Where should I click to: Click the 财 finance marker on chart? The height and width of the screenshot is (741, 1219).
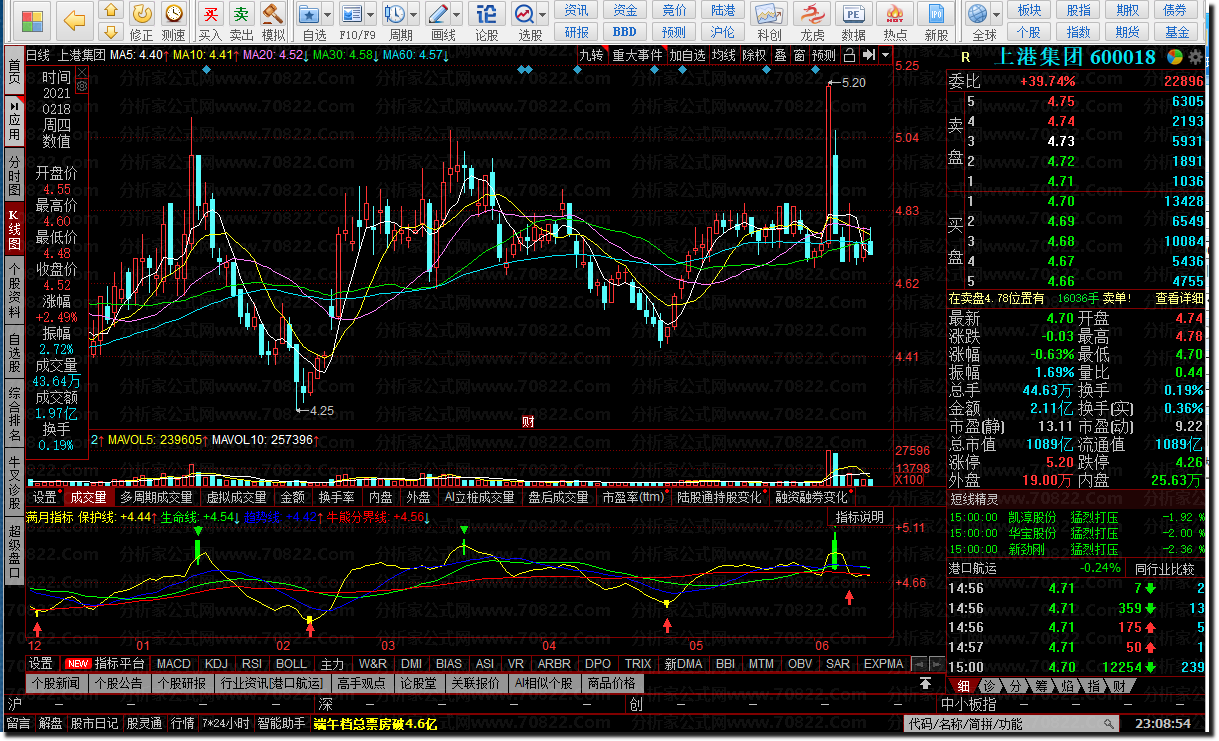coord(528,421)
